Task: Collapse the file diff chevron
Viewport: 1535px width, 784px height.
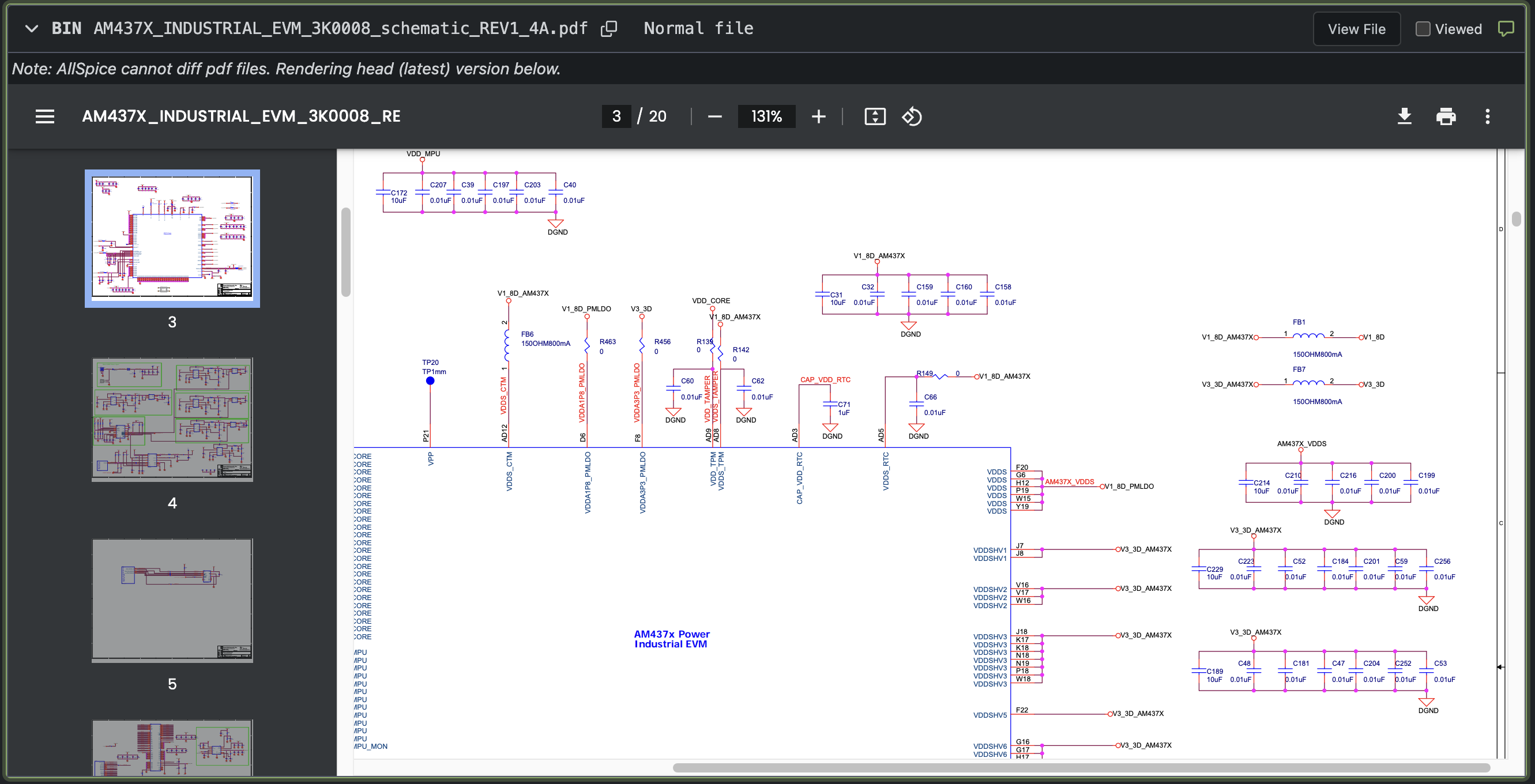Action: coord(32,29)
